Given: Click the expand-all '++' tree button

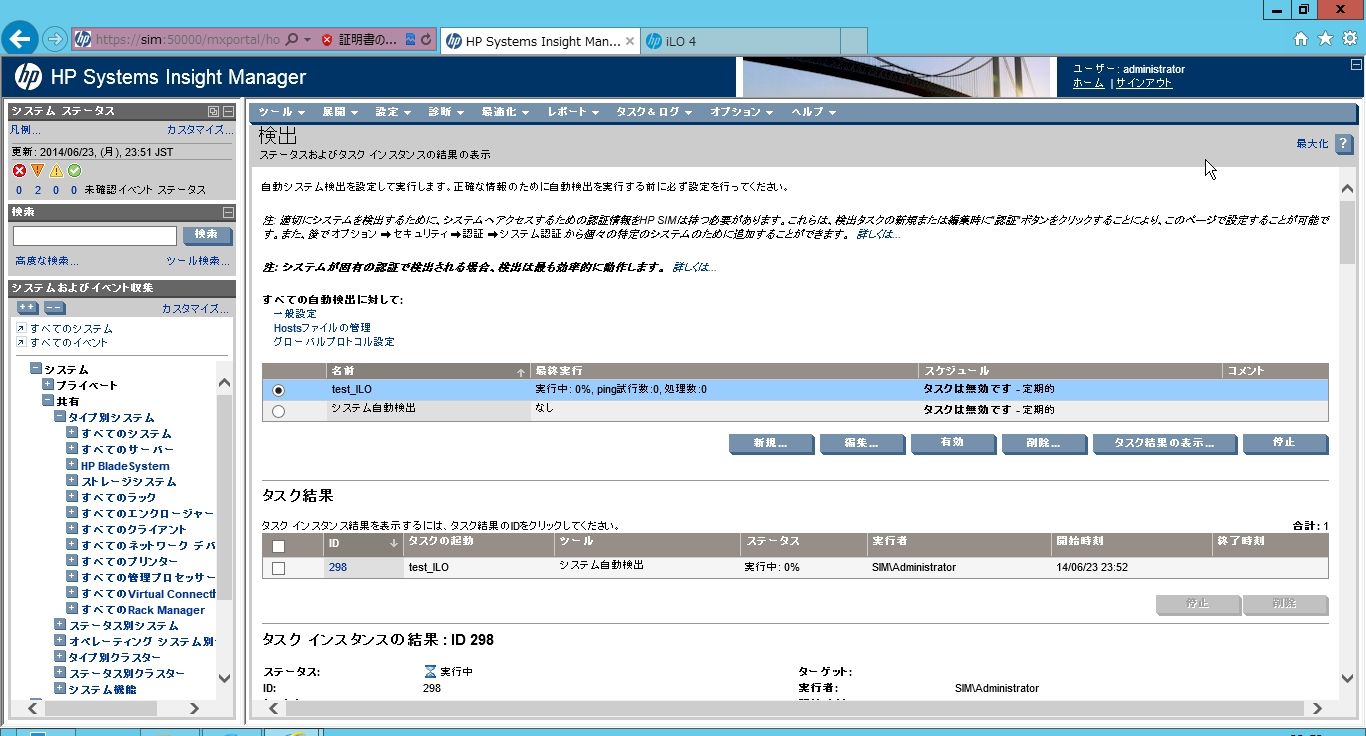Looking at the screenshot, I should click(x=28, y=308).
